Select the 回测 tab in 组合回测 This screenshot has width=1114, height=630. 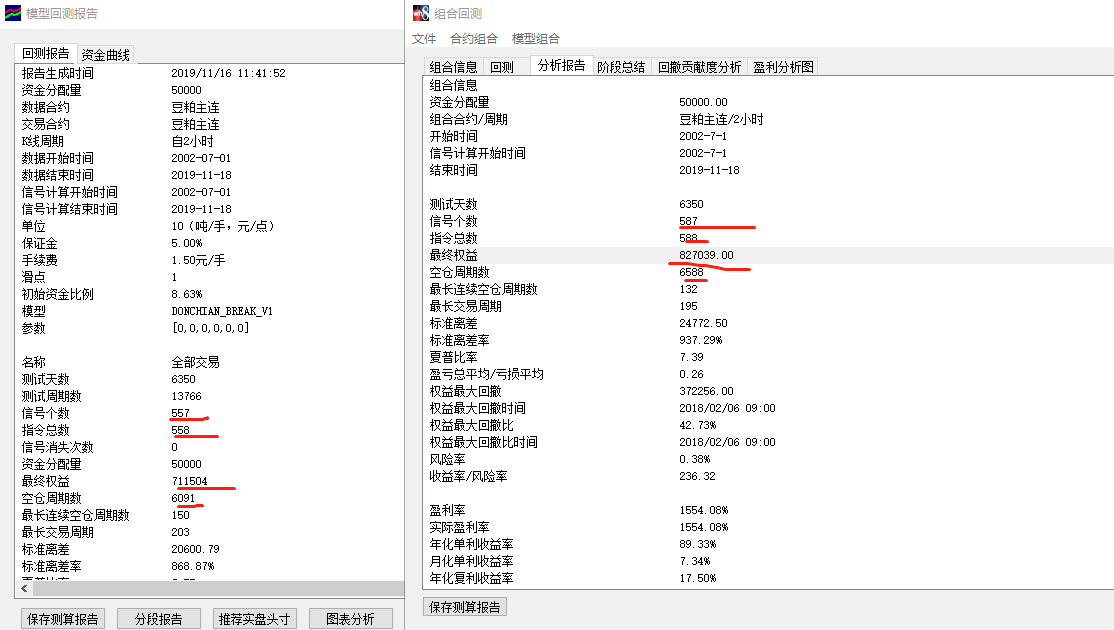(x=502, y=67)
